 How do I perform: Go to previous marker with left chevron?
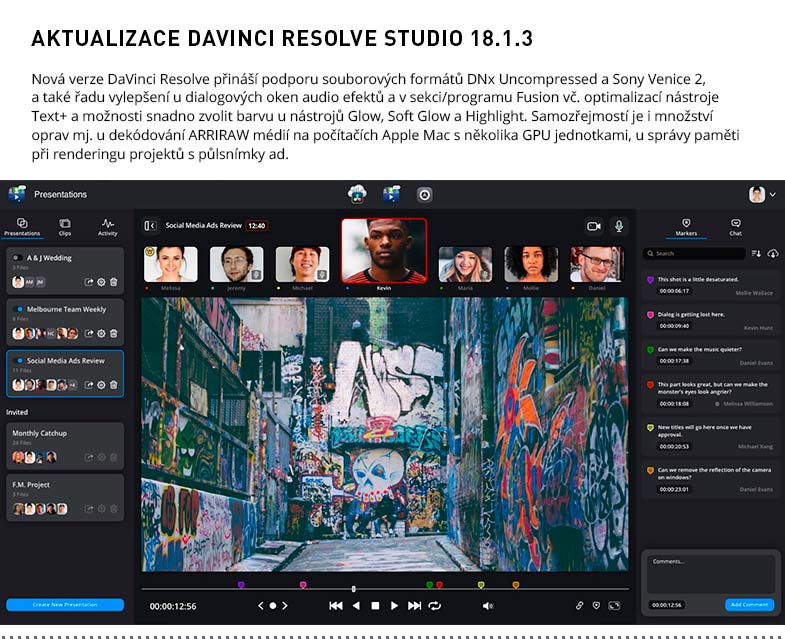coord(260,605)
